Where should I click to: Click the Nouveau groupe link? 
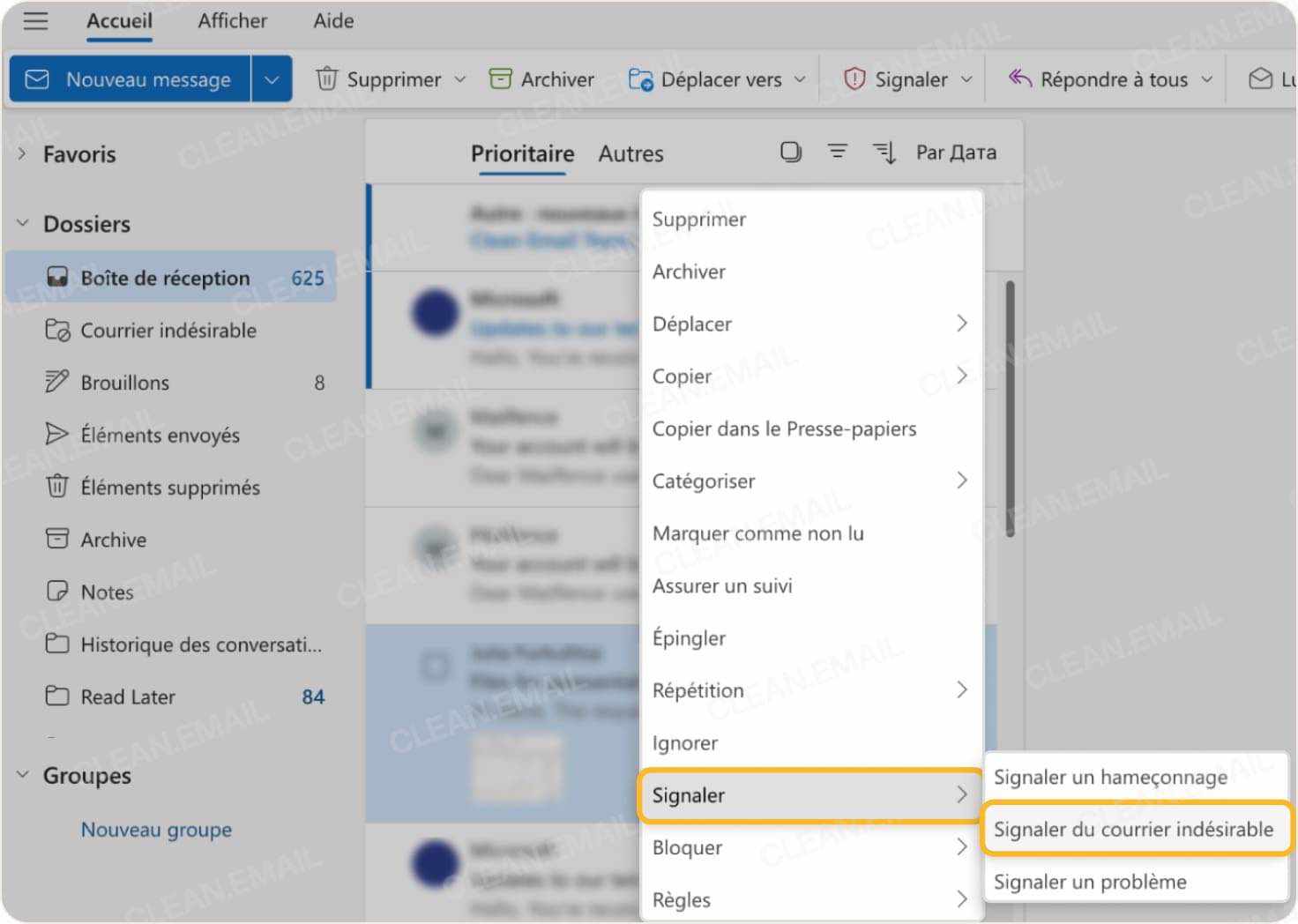156,829
